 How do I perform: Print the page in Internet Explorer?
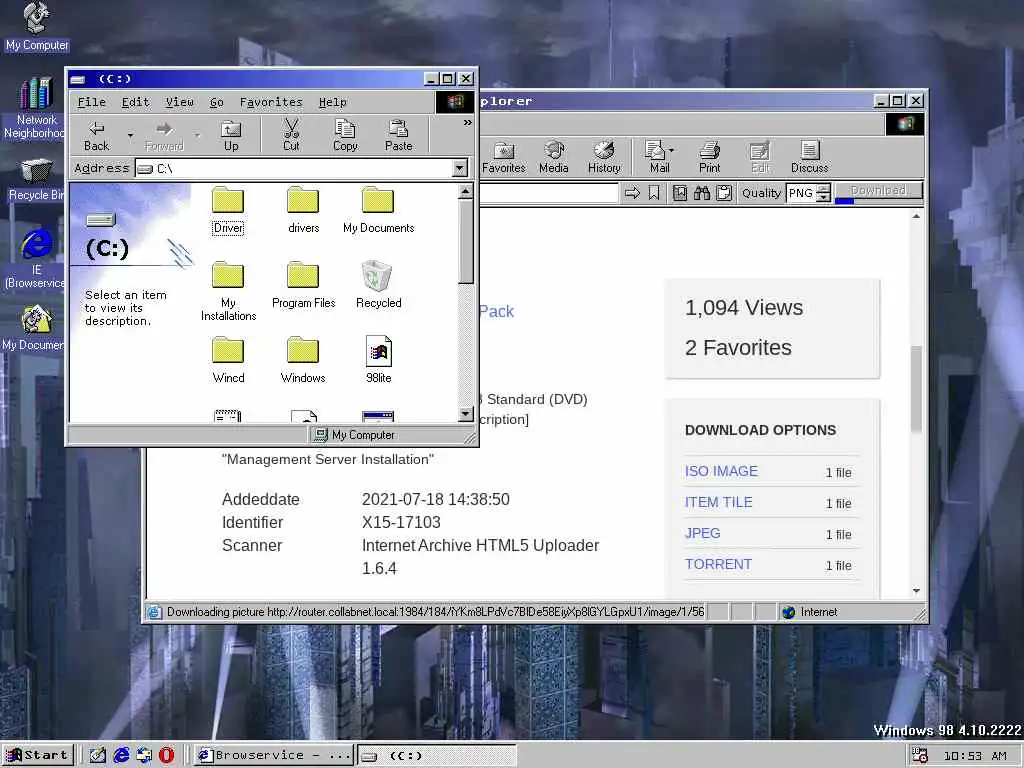pyautogui.click(x=709, y=157)
